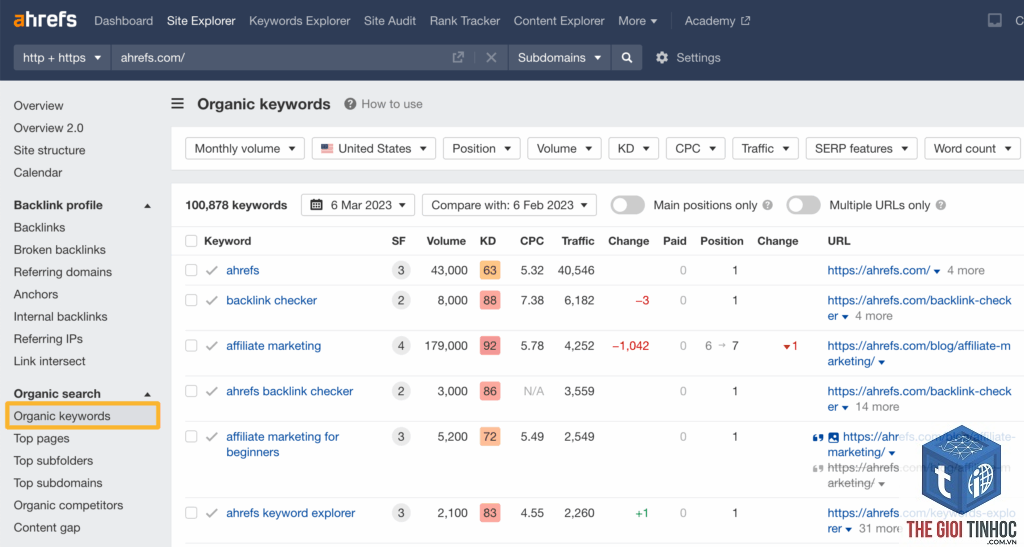The height and width of the screenshot is (547, 1024).
Task: Open Site Audit tab
Action: (390, 21)
